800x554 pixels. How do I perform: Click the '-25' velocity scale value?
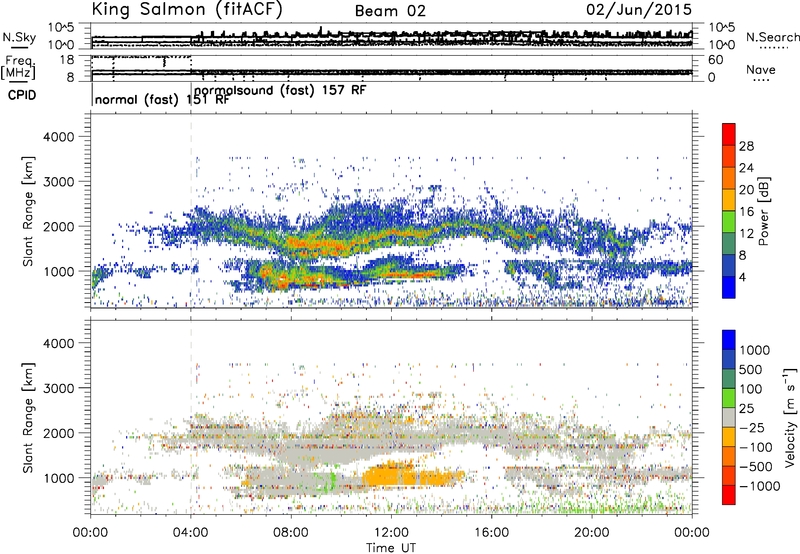752,427
